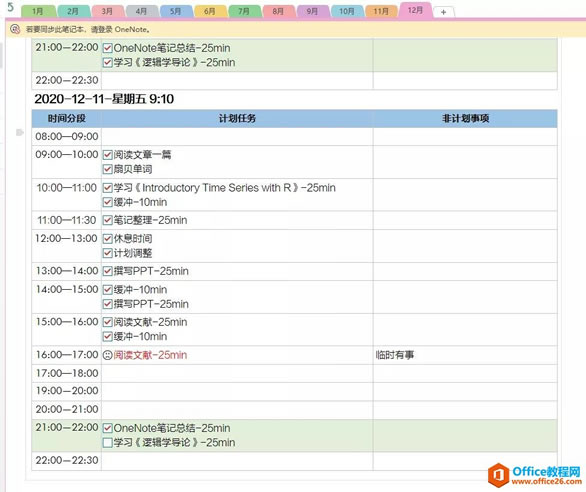
Task: Click the 临时有事 unplanned note cell
Action: (465, 355)
